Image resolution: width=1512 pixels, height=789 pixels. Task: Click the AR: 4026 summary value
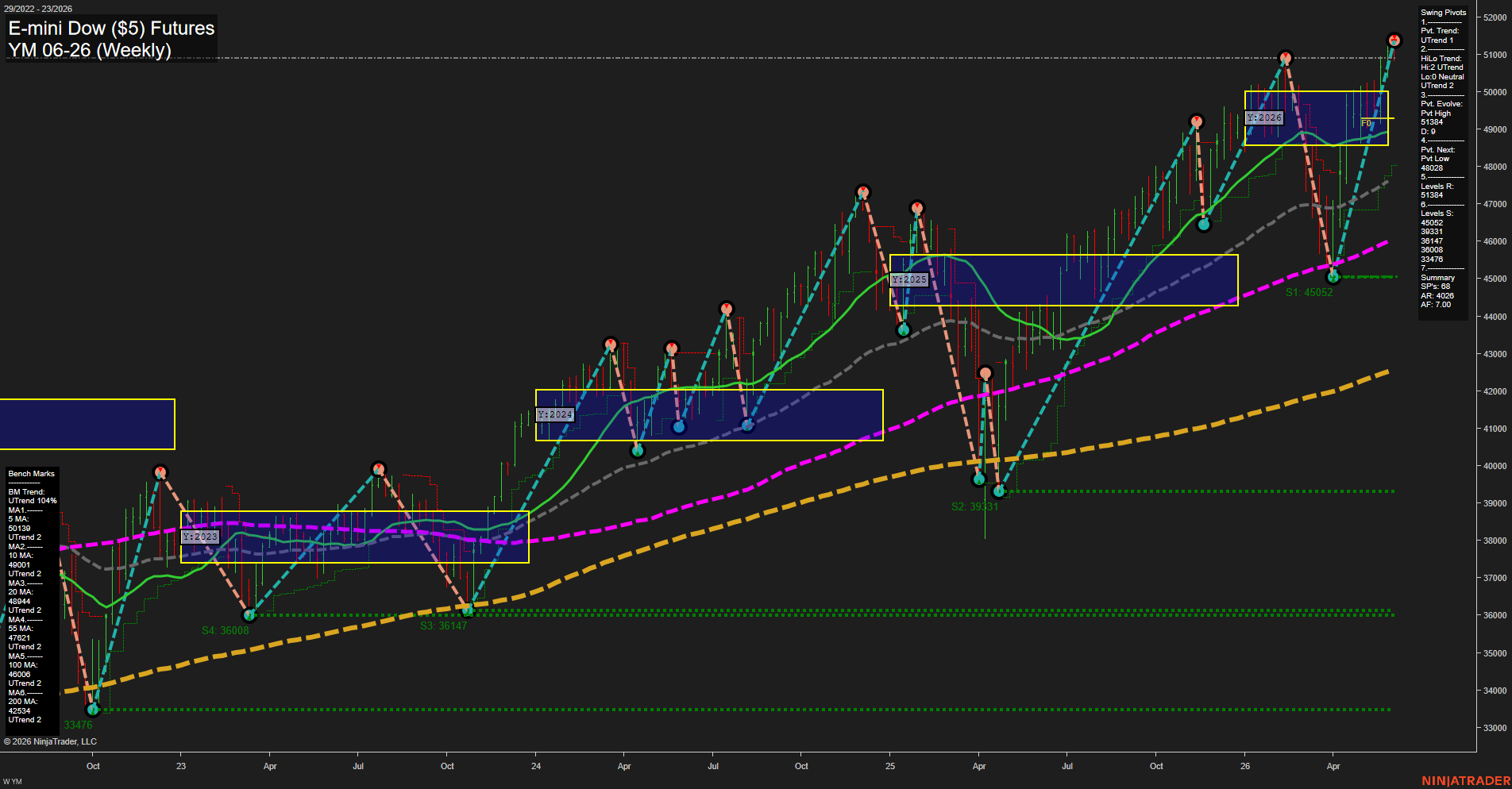1437,296
